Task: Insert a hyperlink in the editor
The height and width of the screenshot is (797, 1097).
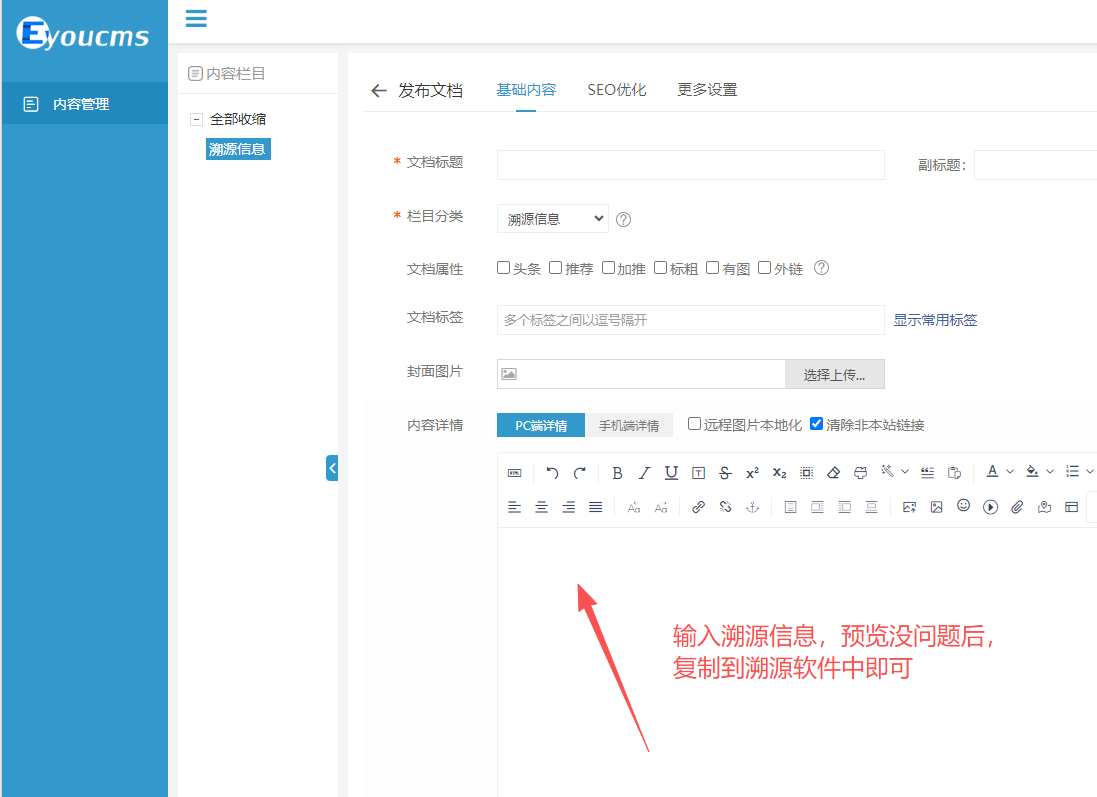Action: pos(699,506)
